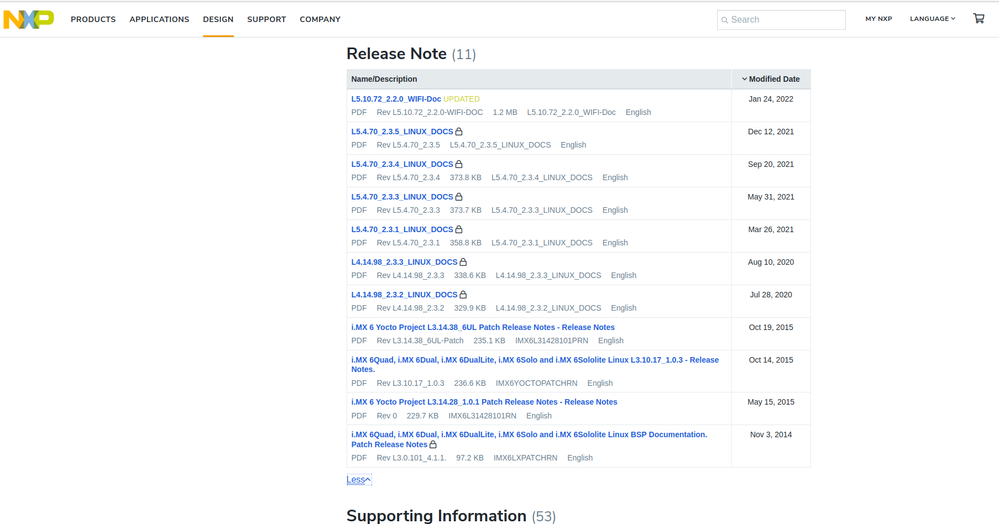Open L3.14.28_1.0.1 Patch Release Notes link

pyautogui.click(x=484, y=402)
